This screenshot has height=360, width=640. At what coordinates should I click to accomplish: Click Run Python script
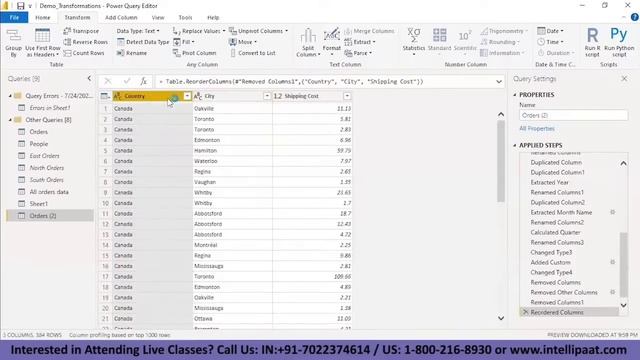click(619, 42)
